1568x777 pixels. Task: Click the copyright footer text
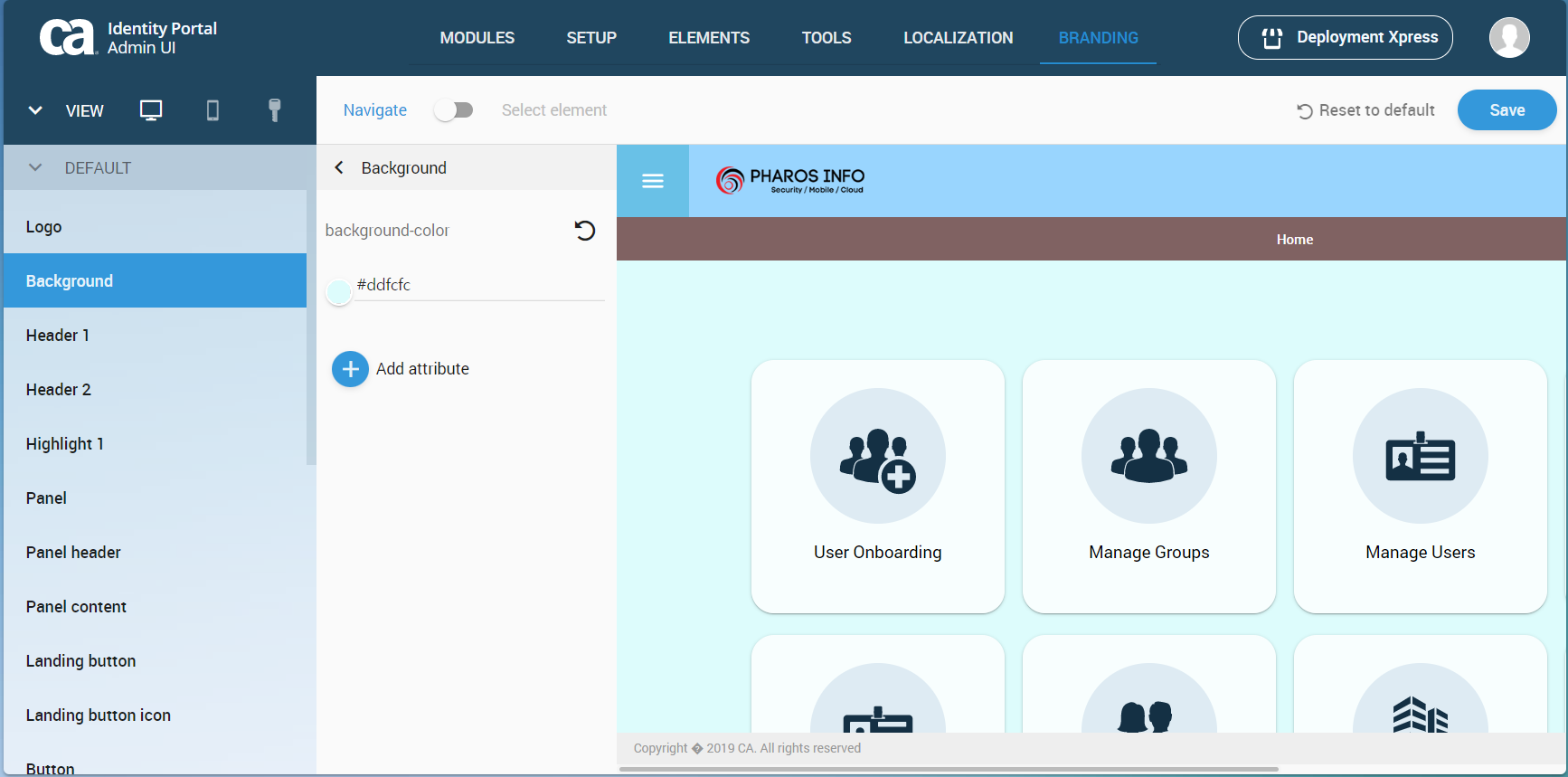[x=747, y=748]
